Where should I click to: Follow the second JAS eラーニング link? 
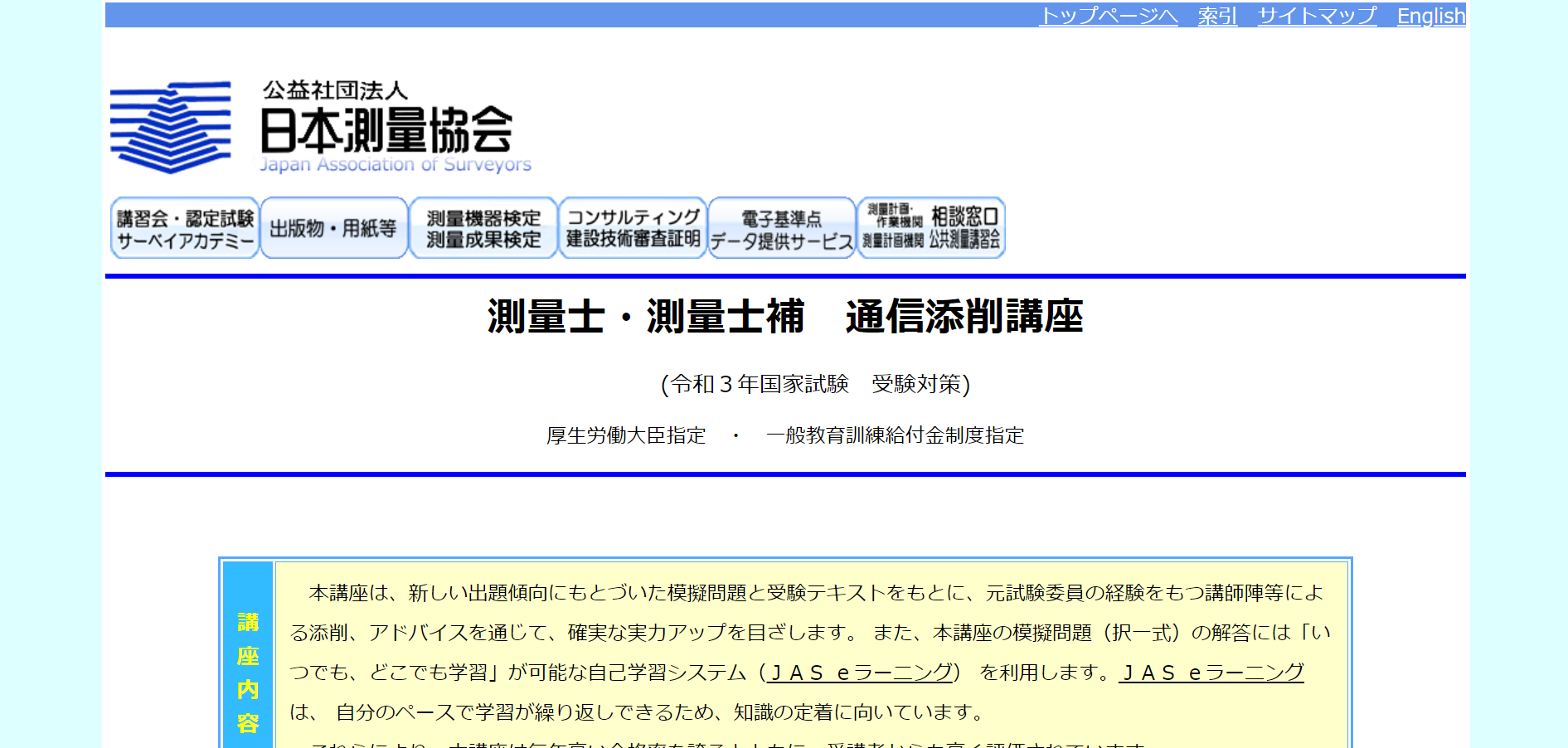pyautogui.click(x=1211, y=673)
